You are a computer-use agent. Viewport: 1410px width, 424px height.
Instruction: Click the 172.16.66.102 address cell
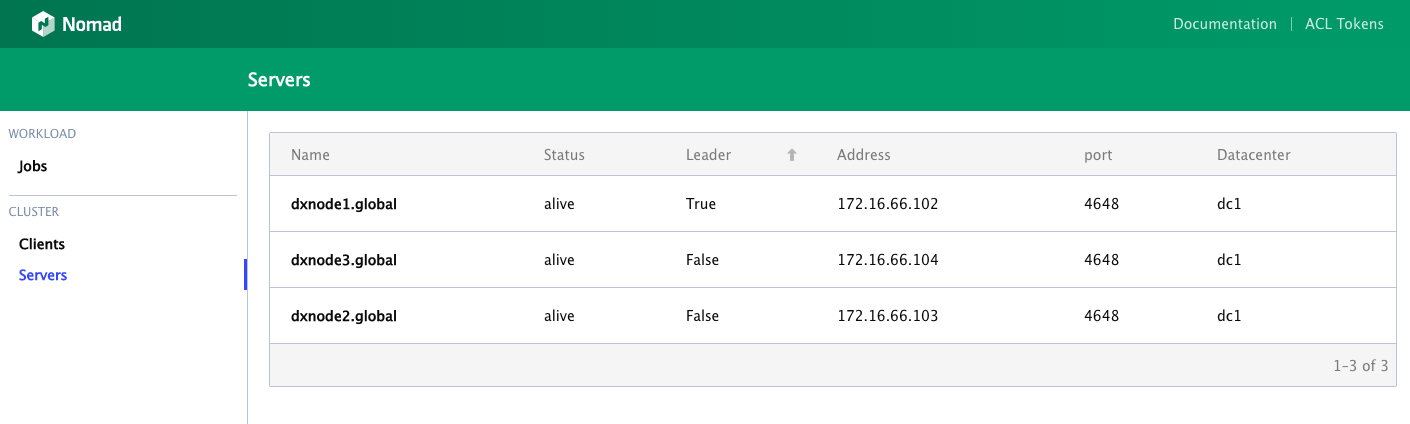point(887,204)
